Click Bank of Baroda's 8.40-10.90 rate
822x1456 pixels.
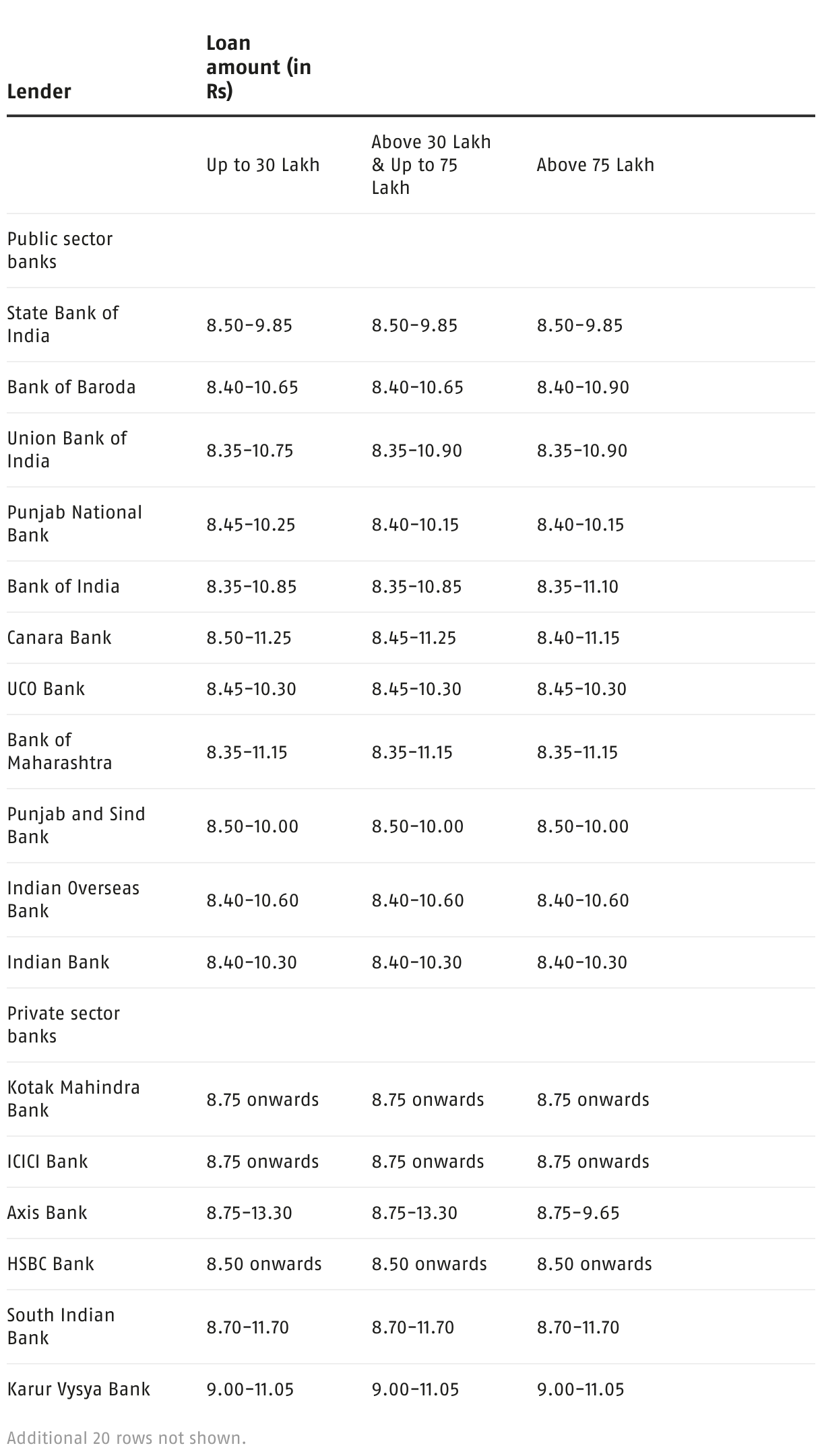(x=583, y=387)
